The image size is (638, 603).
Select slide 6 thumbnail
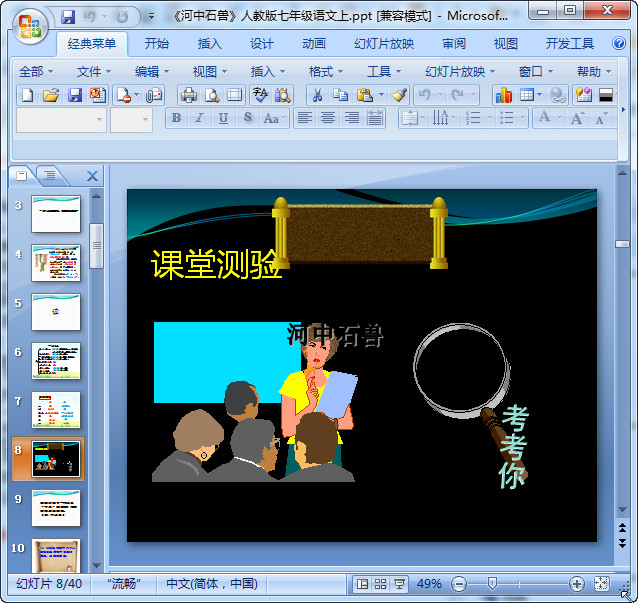56,360
